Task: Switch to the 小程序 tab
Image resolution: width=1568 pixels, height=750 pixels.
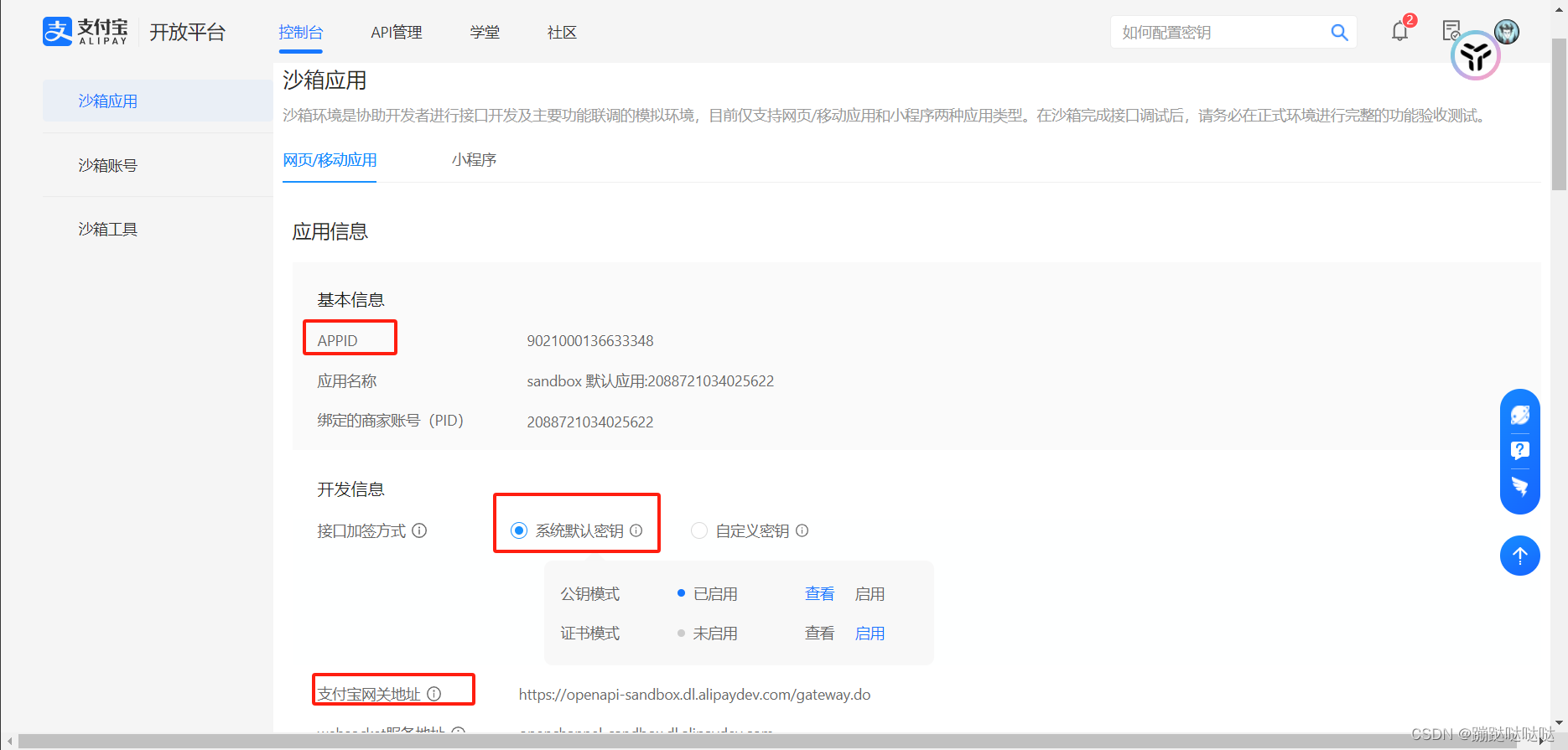Action: click(x=475, y=160)
